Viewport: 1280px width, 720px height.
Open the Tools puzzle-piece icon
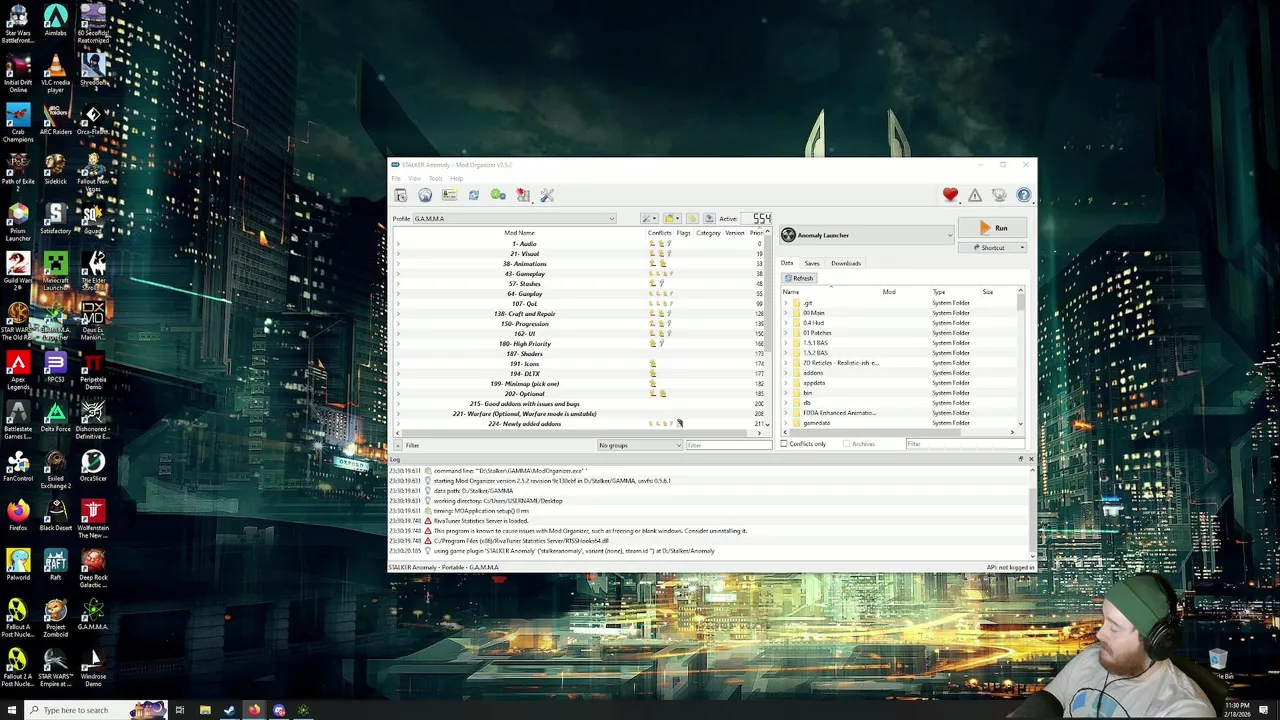tap(522, 195)
